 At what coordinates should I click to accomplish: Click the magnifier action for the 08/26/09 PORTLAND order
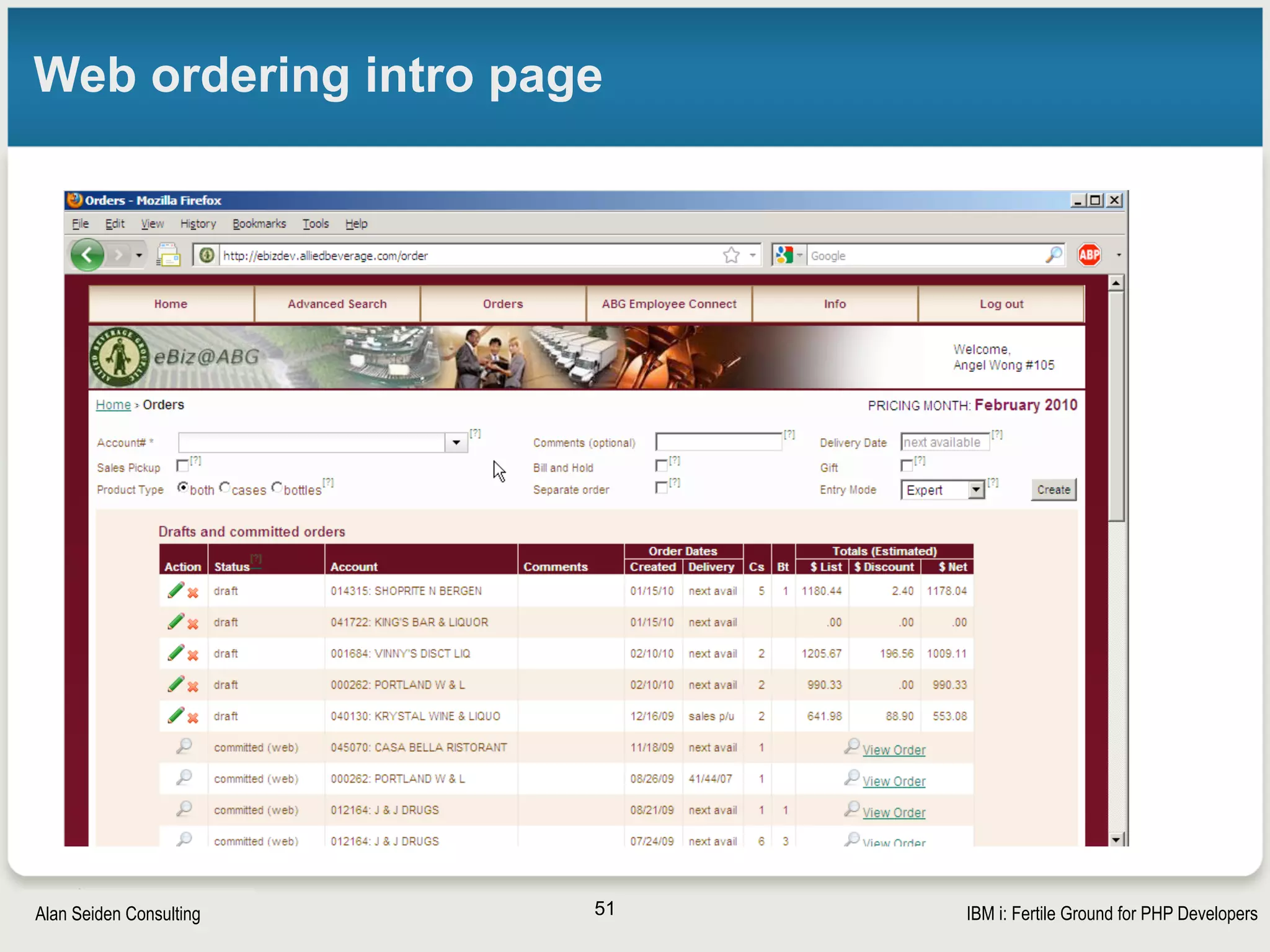[x=184, y=777]
